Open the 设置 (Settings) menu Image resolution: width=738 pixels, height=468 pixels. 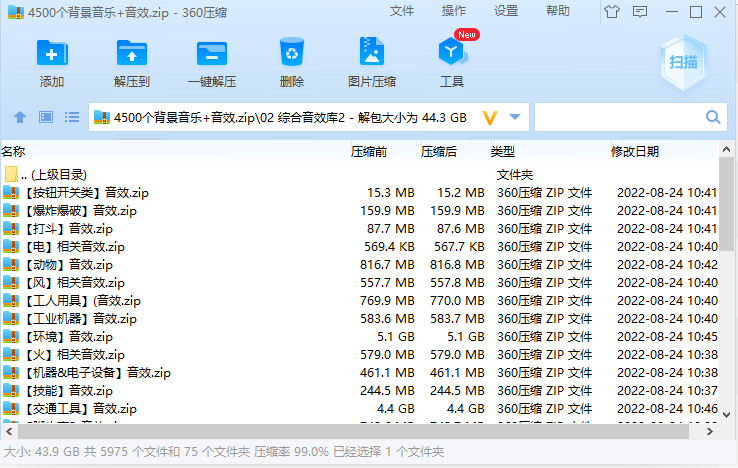[x=506, y=11]
